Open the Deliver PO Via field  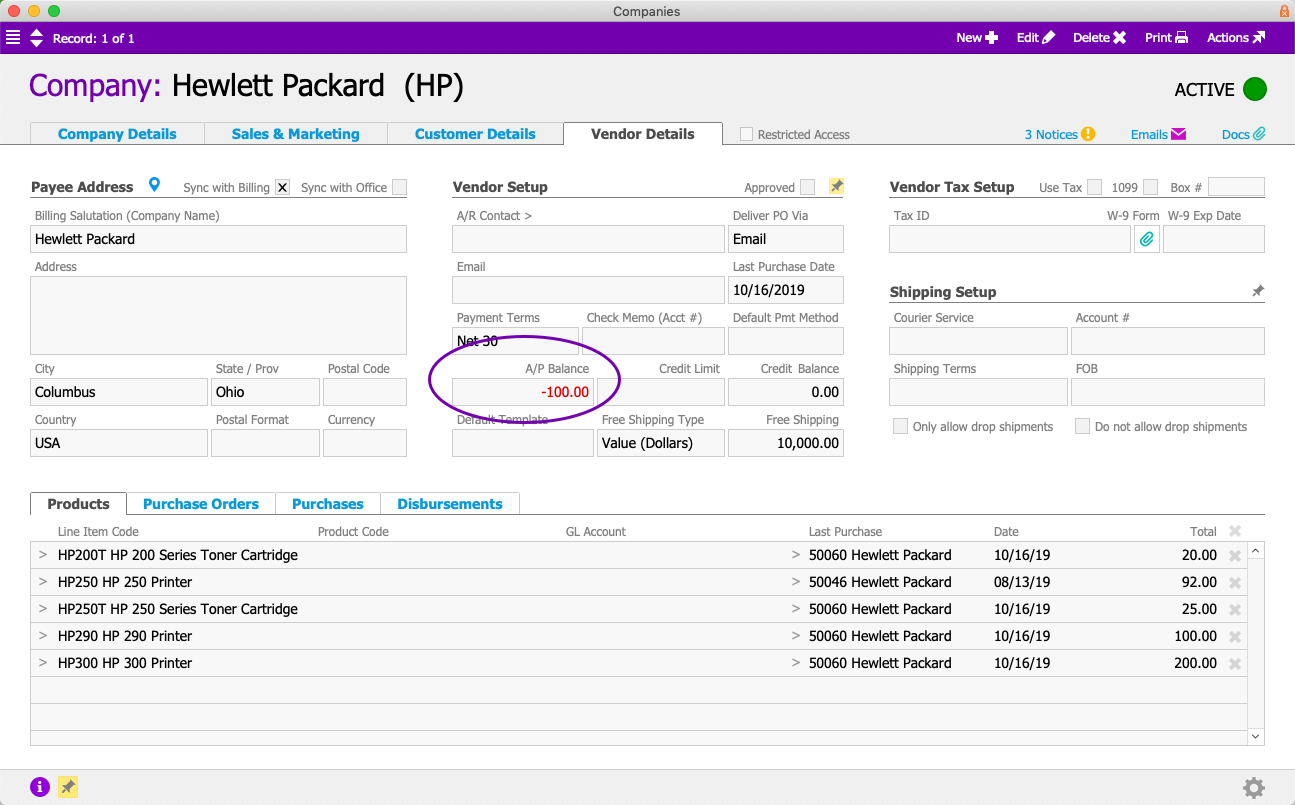[x=786, y=239]
